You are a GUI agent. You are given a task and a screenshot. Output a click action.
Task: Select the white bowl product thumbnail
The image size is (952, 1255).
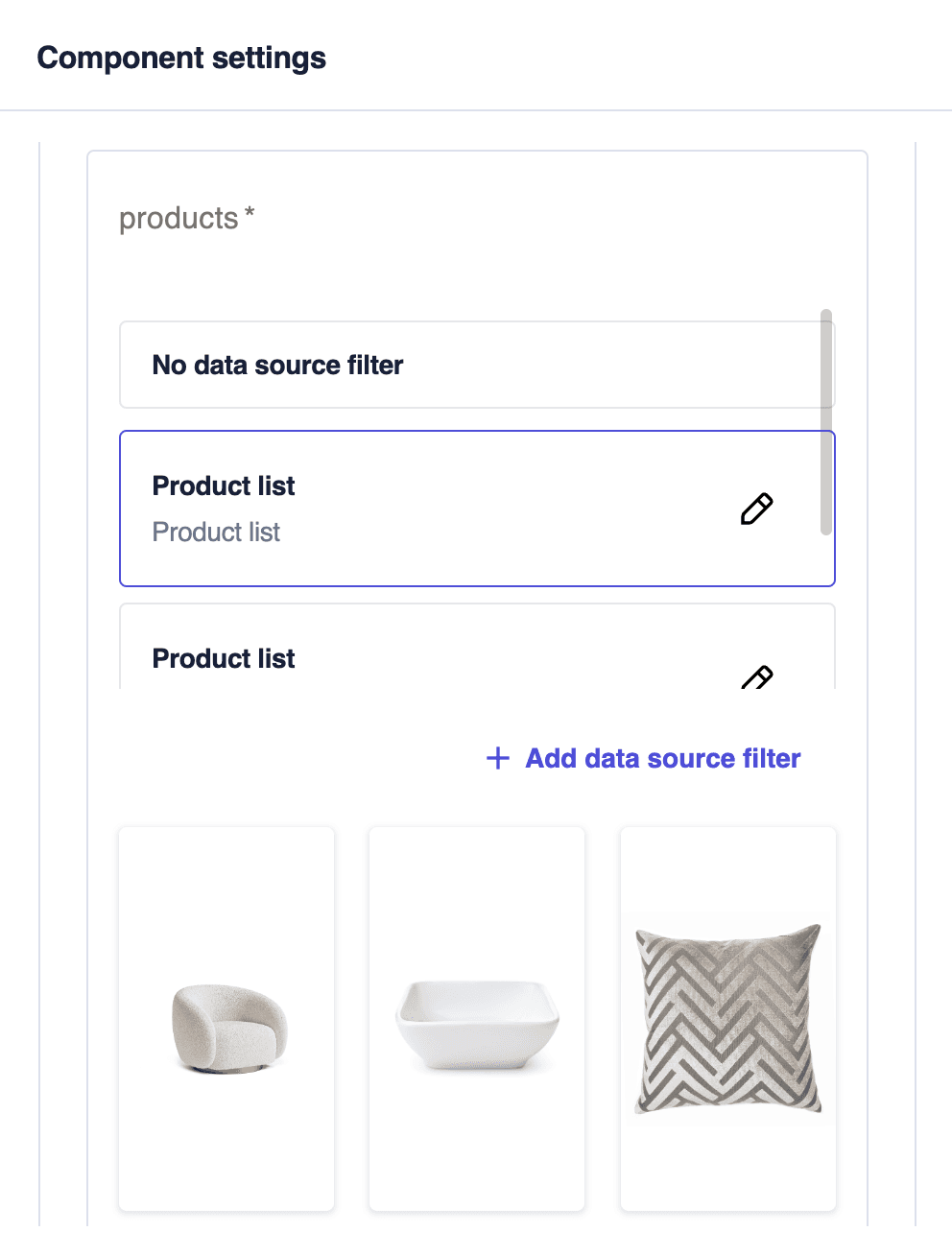[x=477, y=1017]
